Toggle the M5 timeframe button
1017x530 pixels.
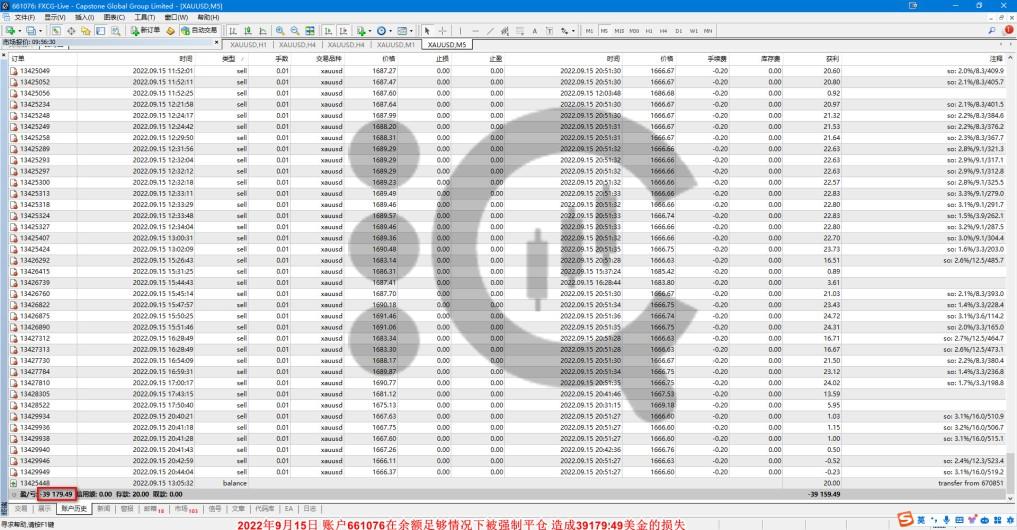tap(604, 31)
